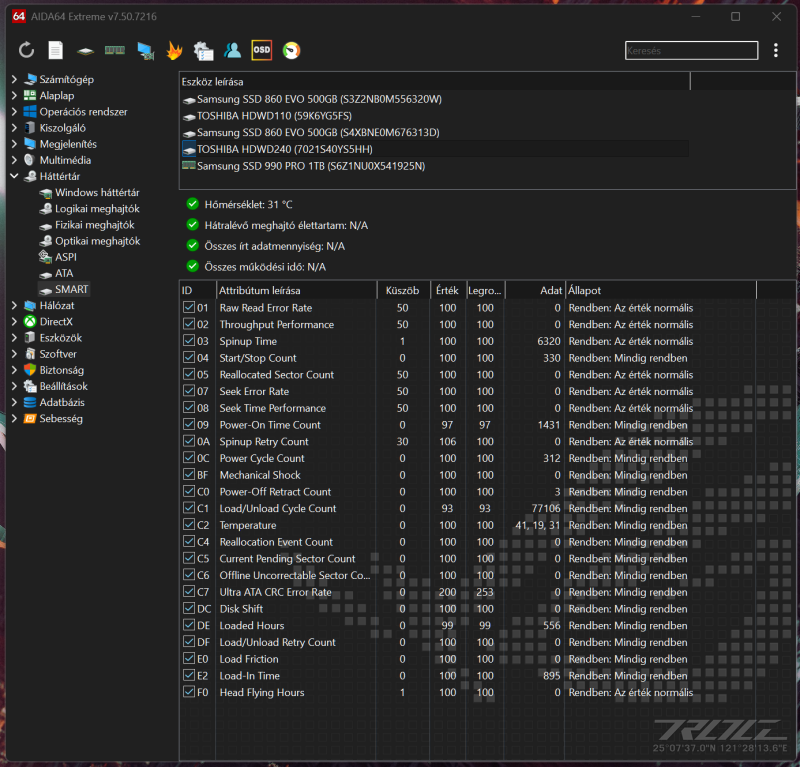Viewport: 800px width, 767px height.
Task: Click the Adatbázis database icon
Action: [30, 402]
